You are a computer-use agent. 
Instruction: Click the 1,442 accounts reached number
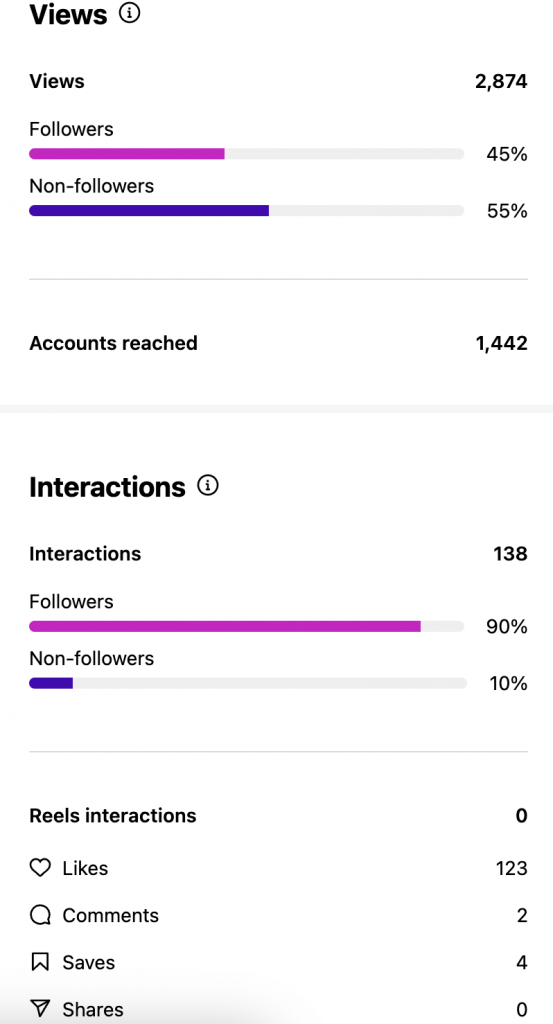pyautogui.click(x=501, y=344)
